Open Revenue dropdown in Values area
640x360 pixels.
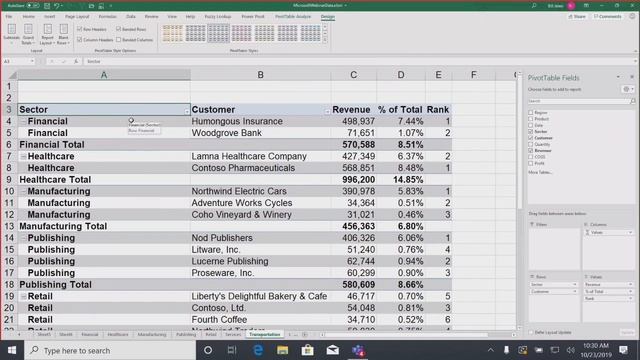tap(630, 284)
